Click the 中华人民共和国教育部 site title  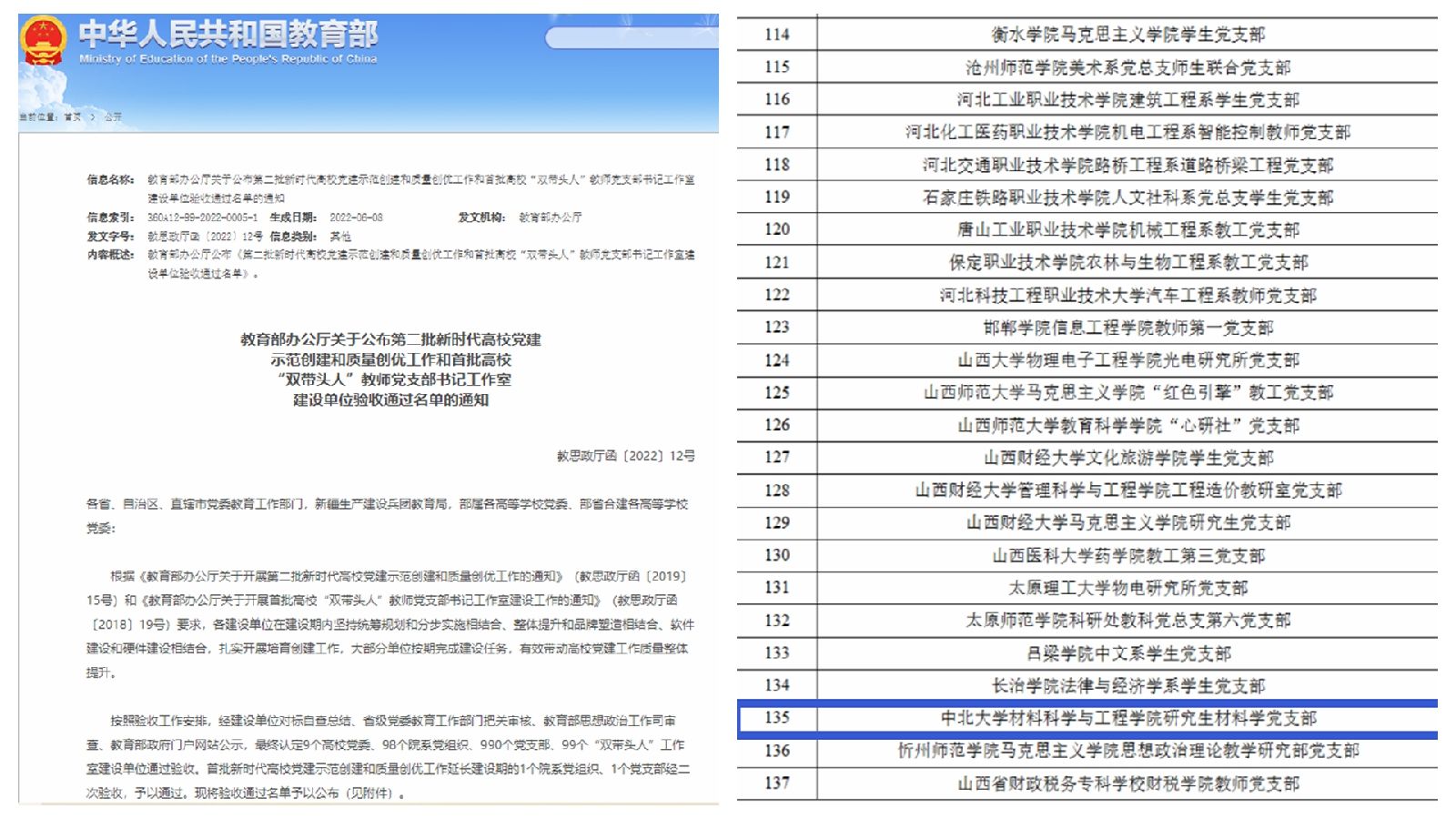(227, 34)
